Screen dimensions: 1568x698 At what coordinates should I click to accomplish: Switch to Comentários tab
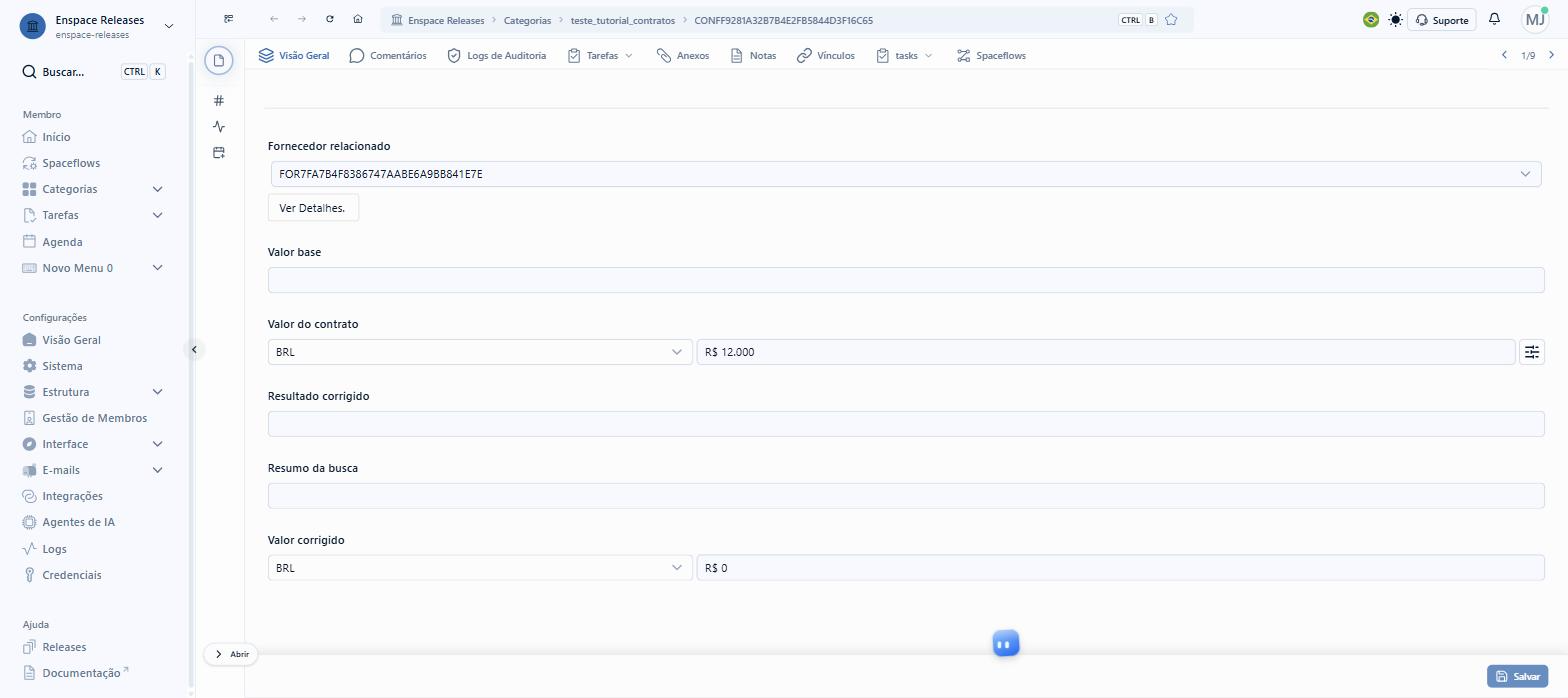click(388, 56)
